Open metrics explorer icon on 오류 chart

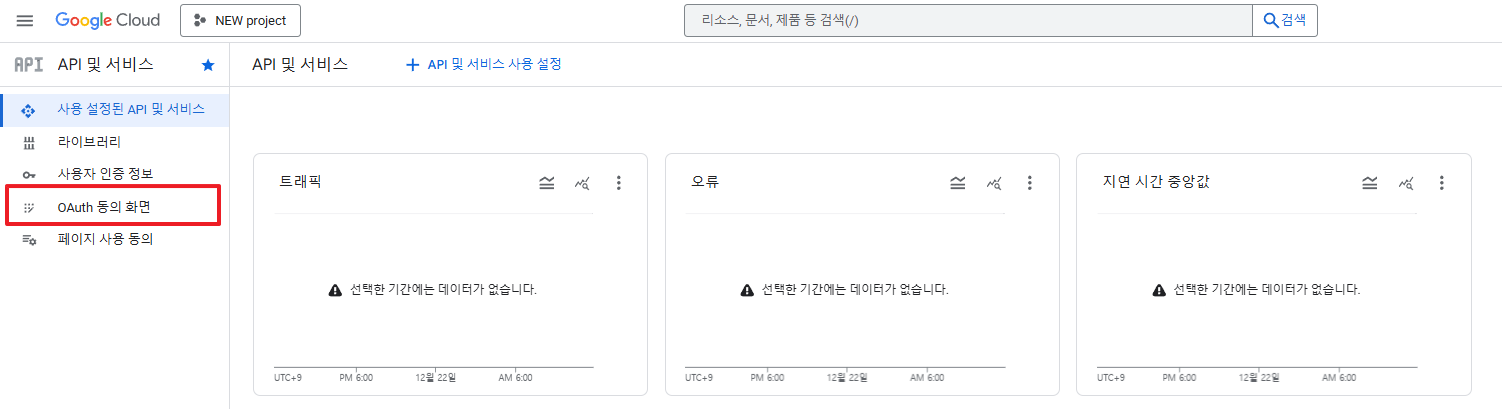[x=994, y=183]
